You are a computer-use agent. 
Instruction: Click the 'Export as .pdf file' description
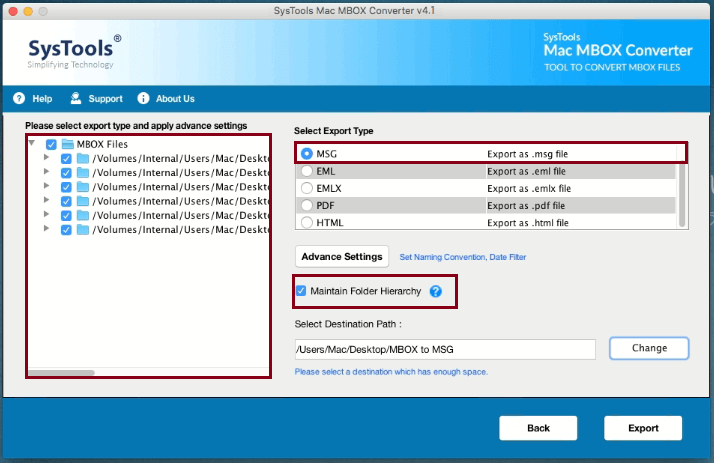[526, 206]
